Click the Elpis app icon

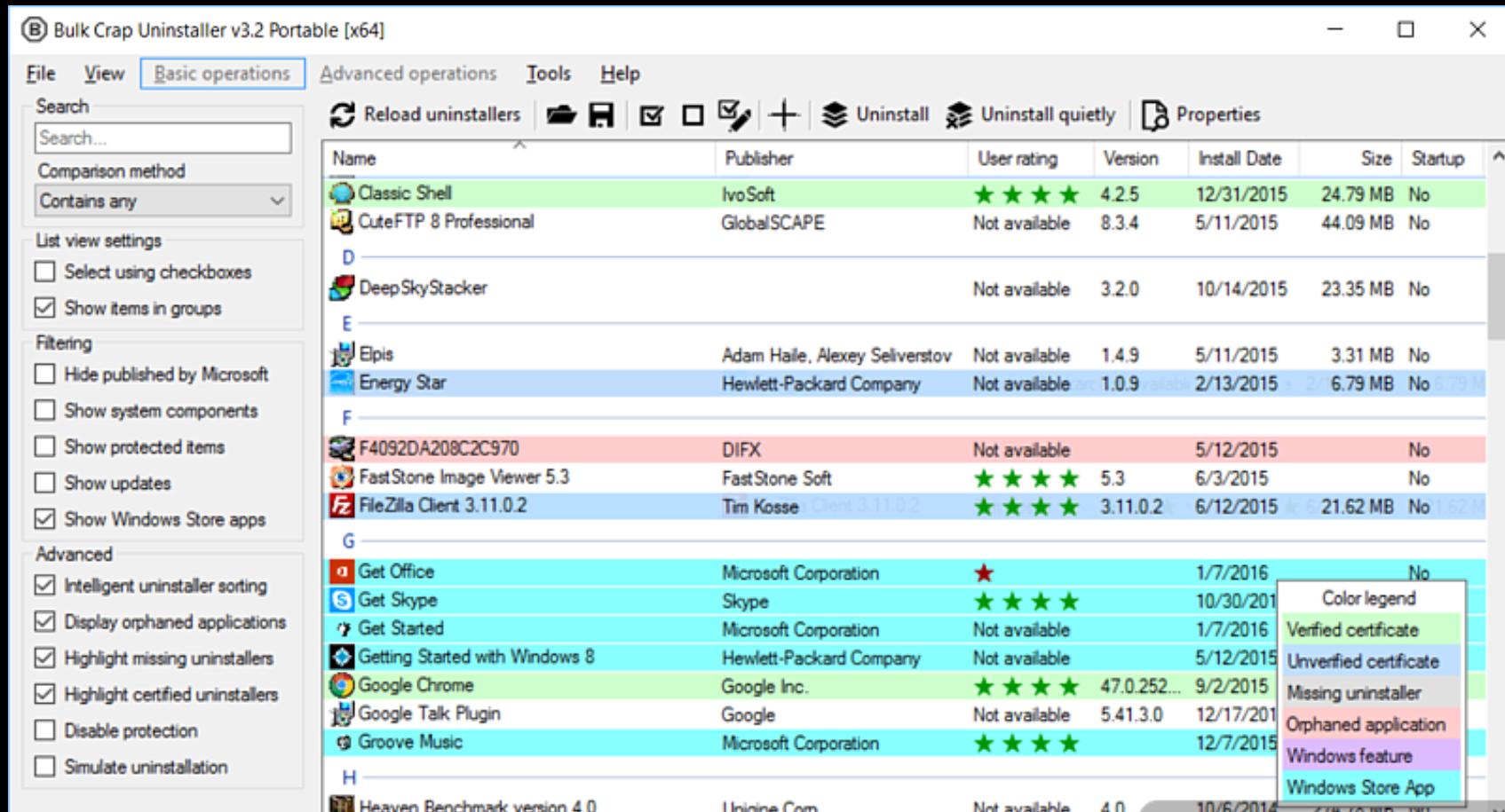pos(341,354)
